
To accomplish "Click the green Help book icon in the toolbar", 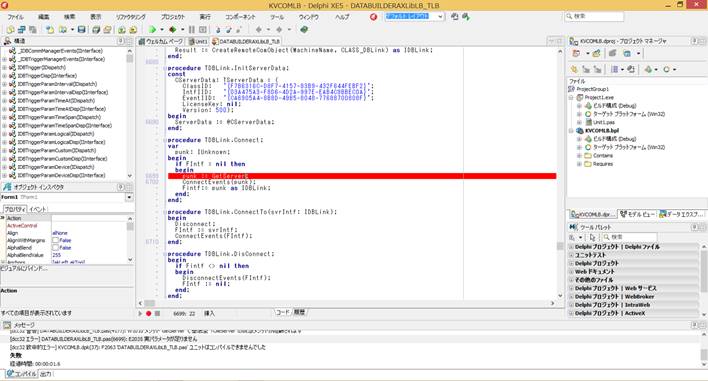I will tap(304, 29).
